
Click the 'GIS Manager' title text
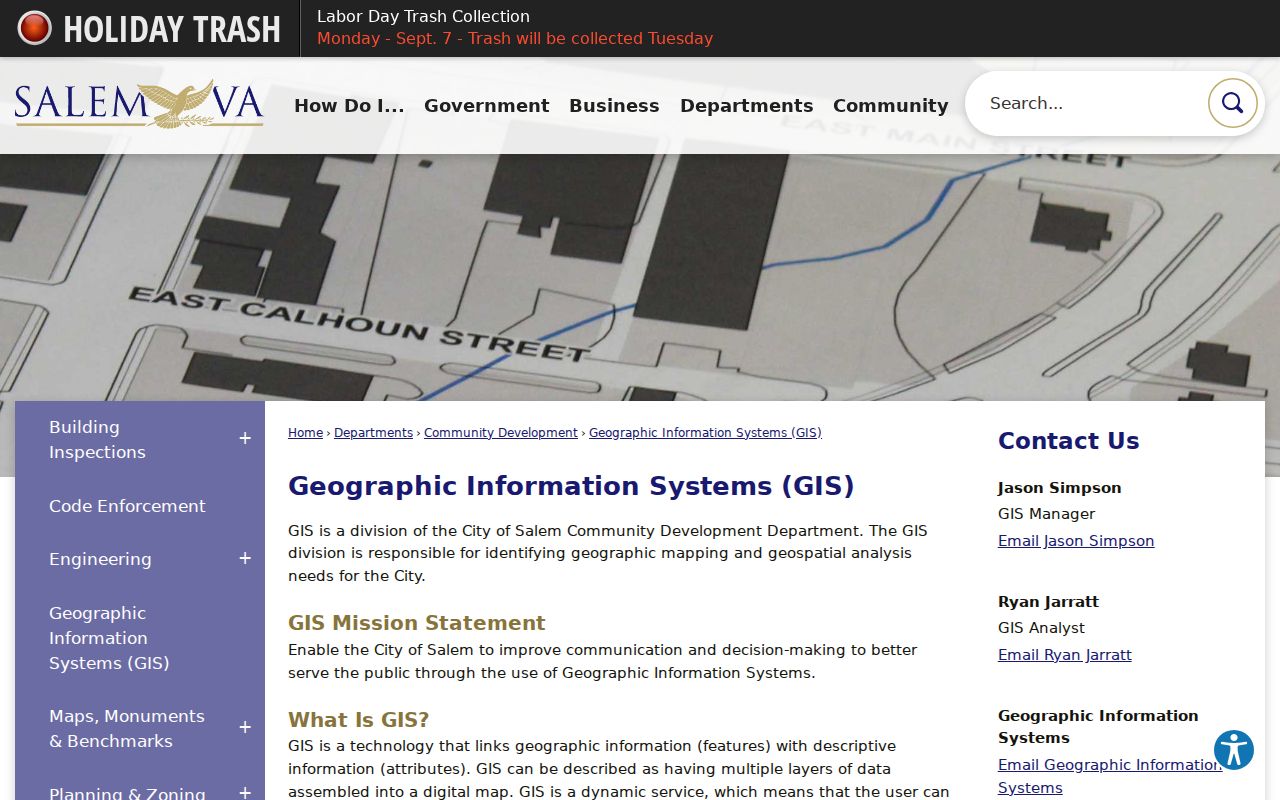(x=1046, y=514)
